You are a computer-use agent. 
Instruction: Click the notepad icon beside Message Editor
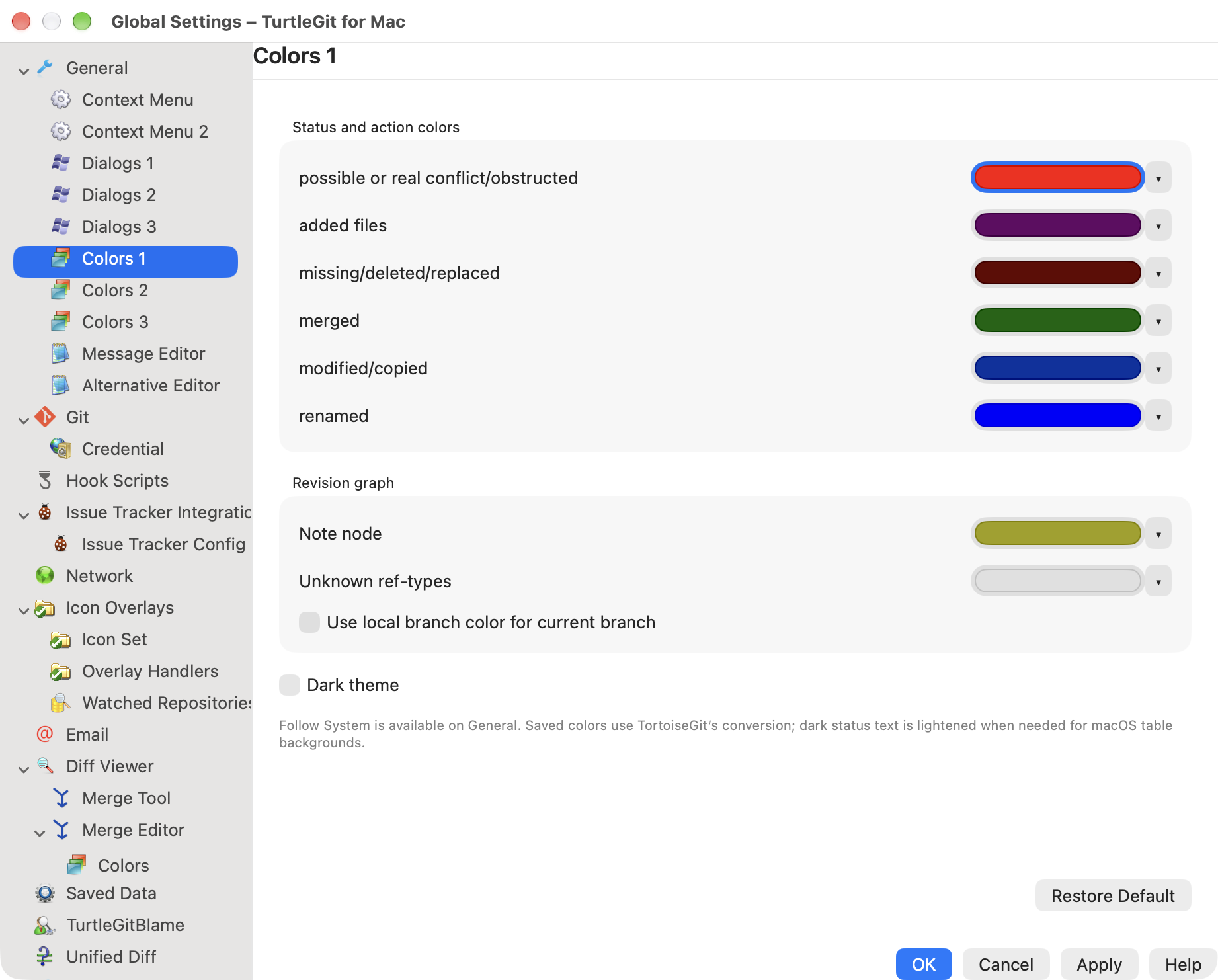click(61, 353)
